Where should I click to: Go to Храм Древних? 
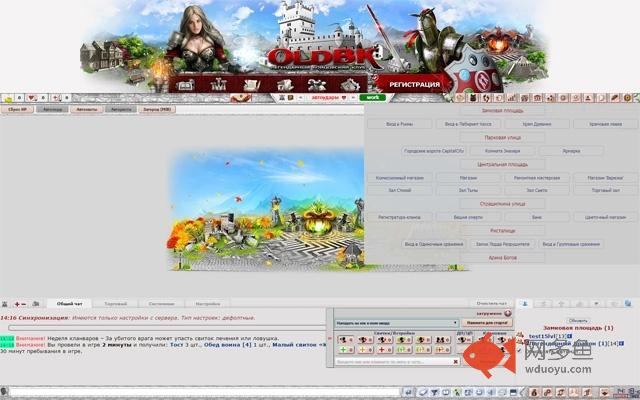pyautogui.click(x=537, y=124)
